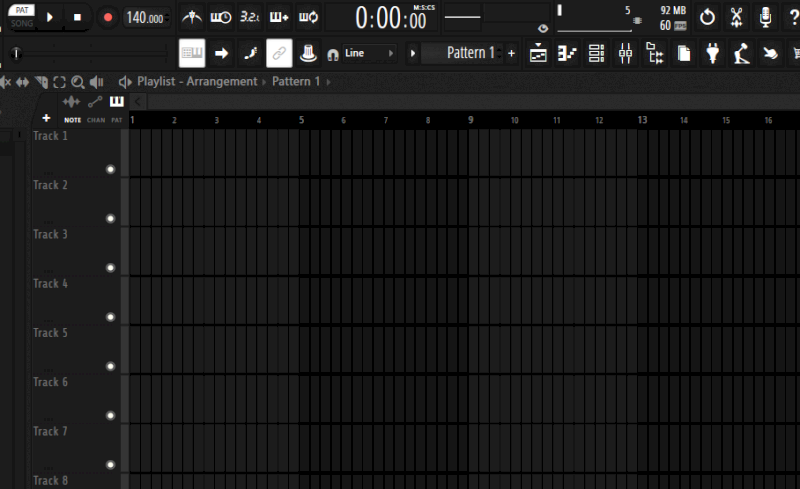This screenshot has width=800, height=489.
Task: Click the Stop button
Action: click(78, 17)
